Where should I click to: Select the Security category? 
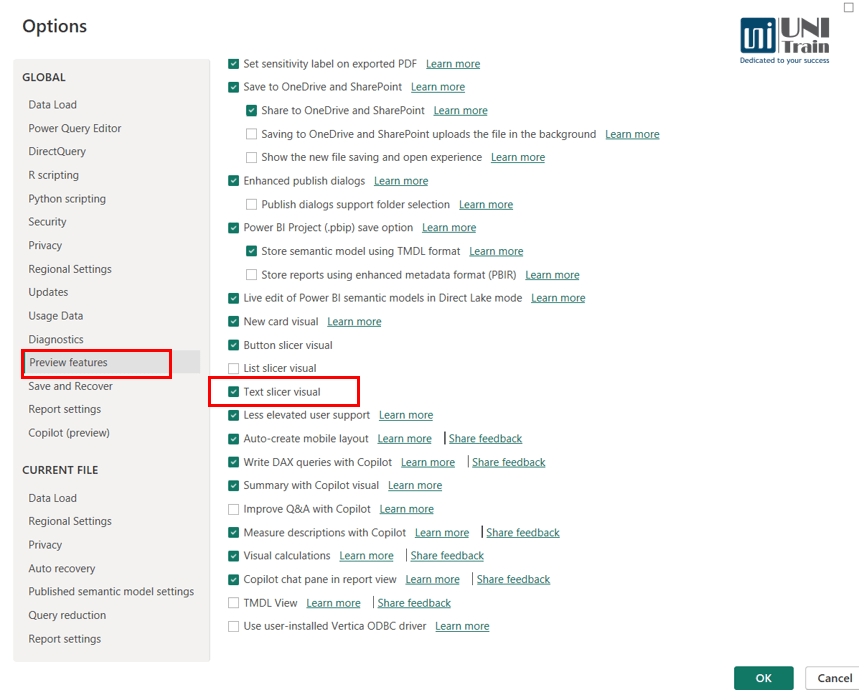tap(47, 222)
